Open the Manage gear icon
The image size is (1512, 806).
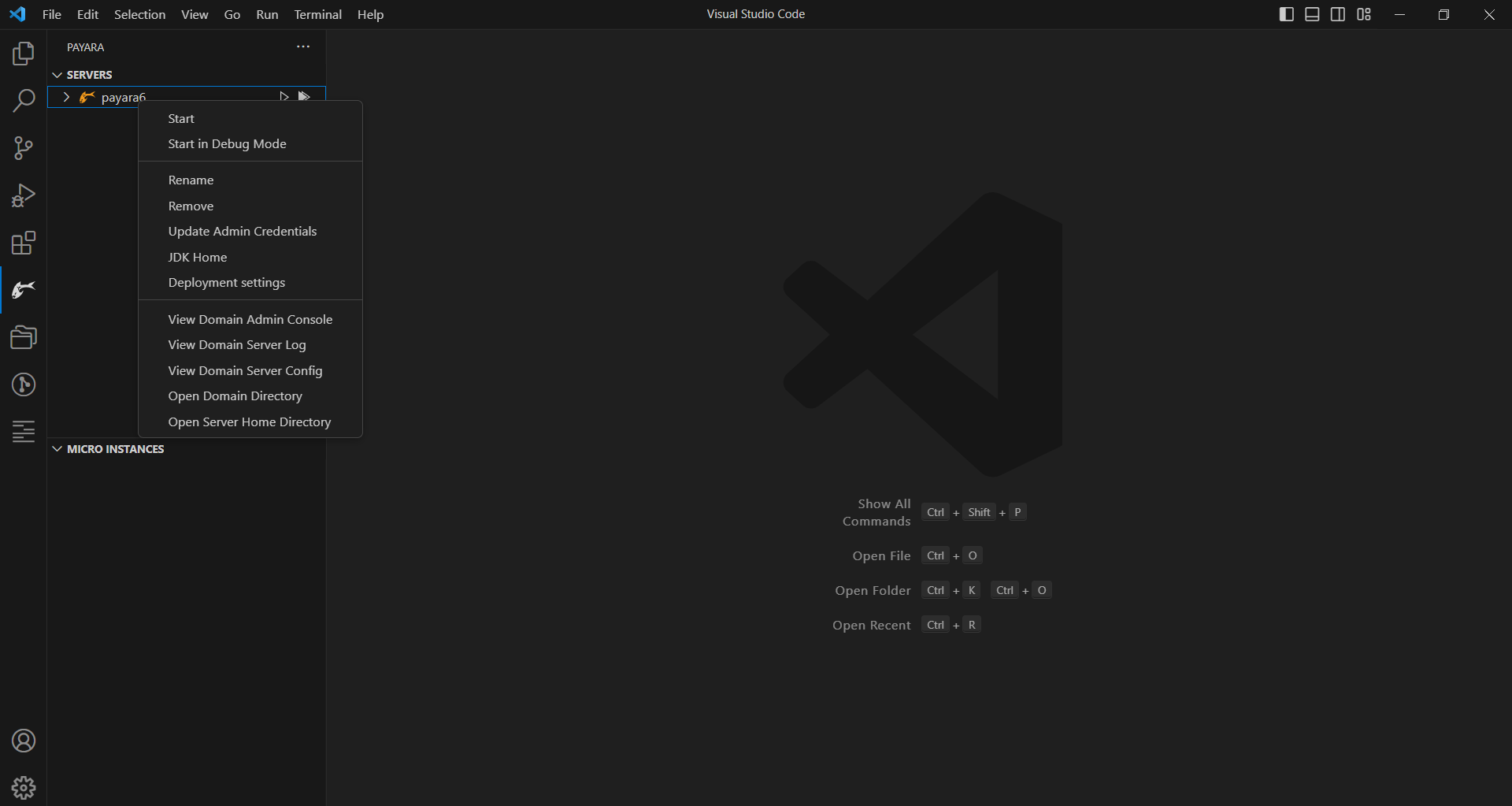[24, 787]
